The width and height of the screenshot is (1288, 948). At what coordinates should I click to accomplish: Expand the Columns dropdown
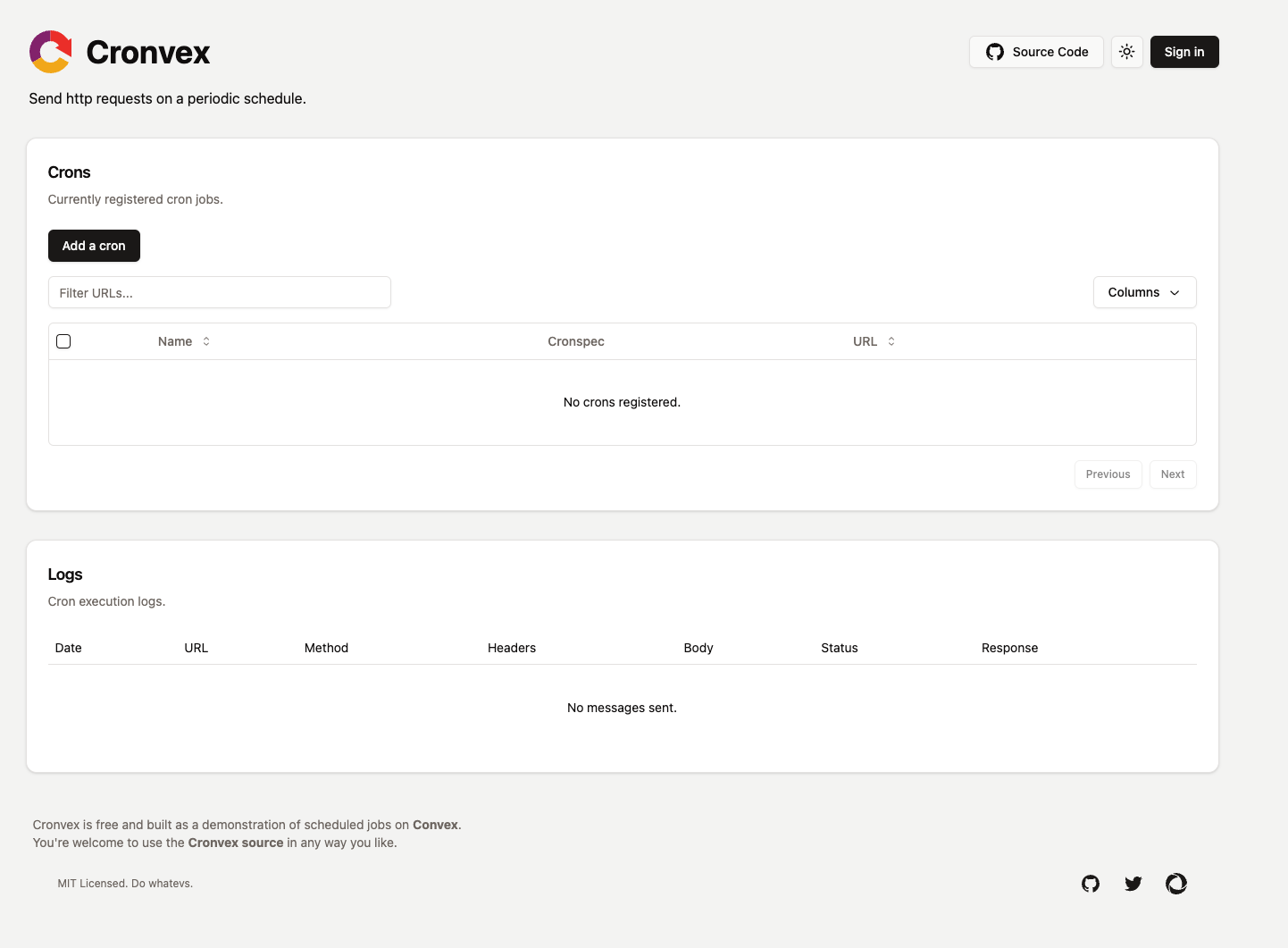1144,292
